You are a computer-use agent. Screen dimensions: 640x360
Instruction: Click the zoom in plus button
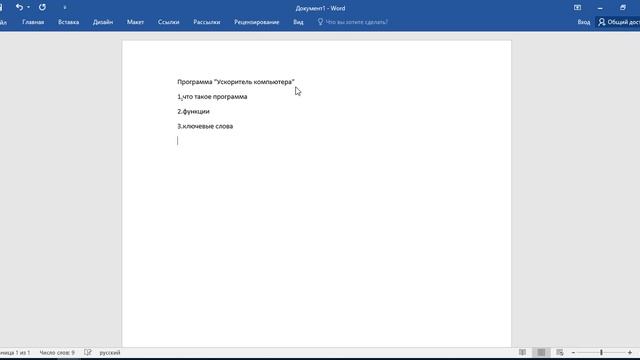(x=630, y=353)
